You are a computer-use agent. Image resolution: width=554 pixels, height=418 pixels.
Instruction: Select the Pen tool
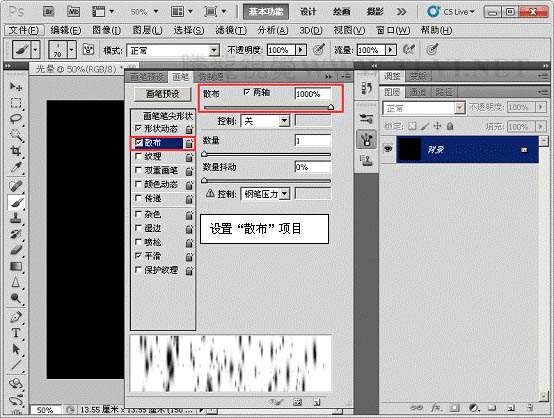pyautogui.click(x=16, y=317)
